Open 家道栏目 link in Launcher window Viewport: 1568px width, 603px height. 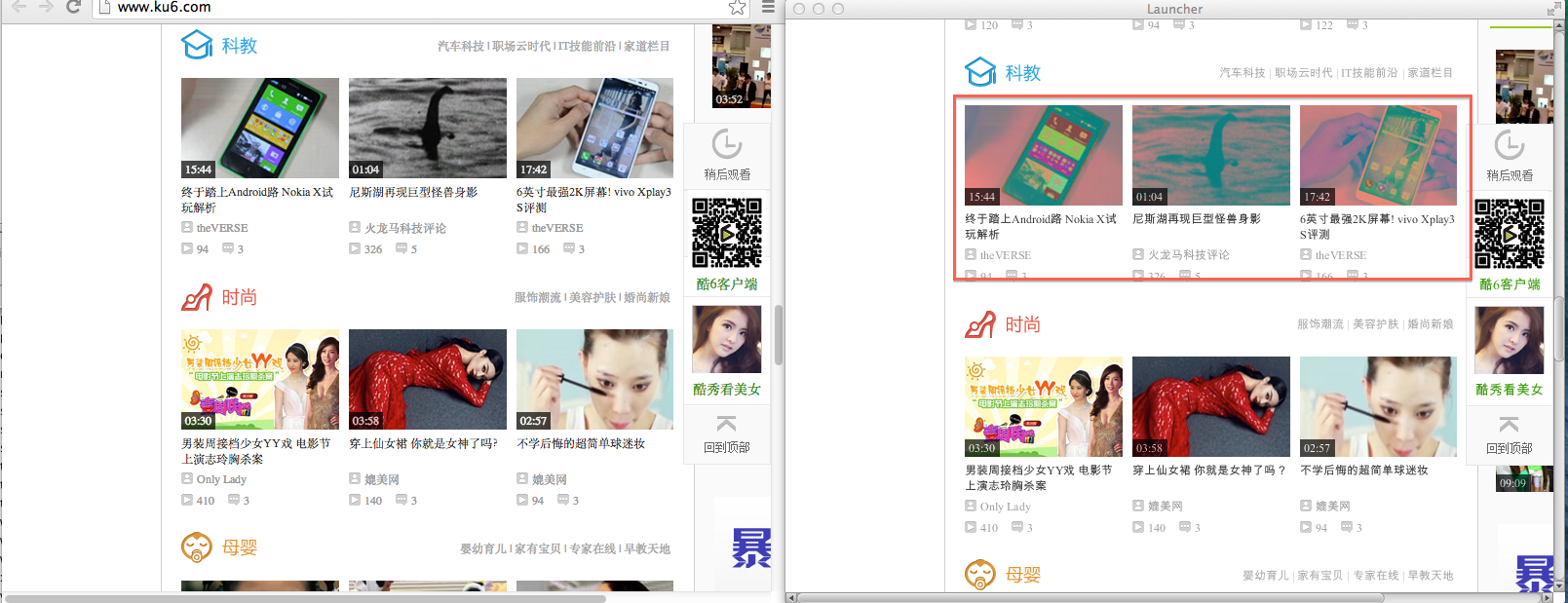[x=1431, y=73]
